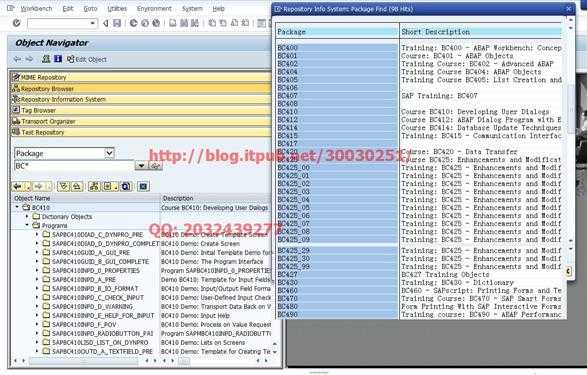Screen dimensions: 587x375
Task: Open the Workbench menu
Action: [x=36, y=8]
